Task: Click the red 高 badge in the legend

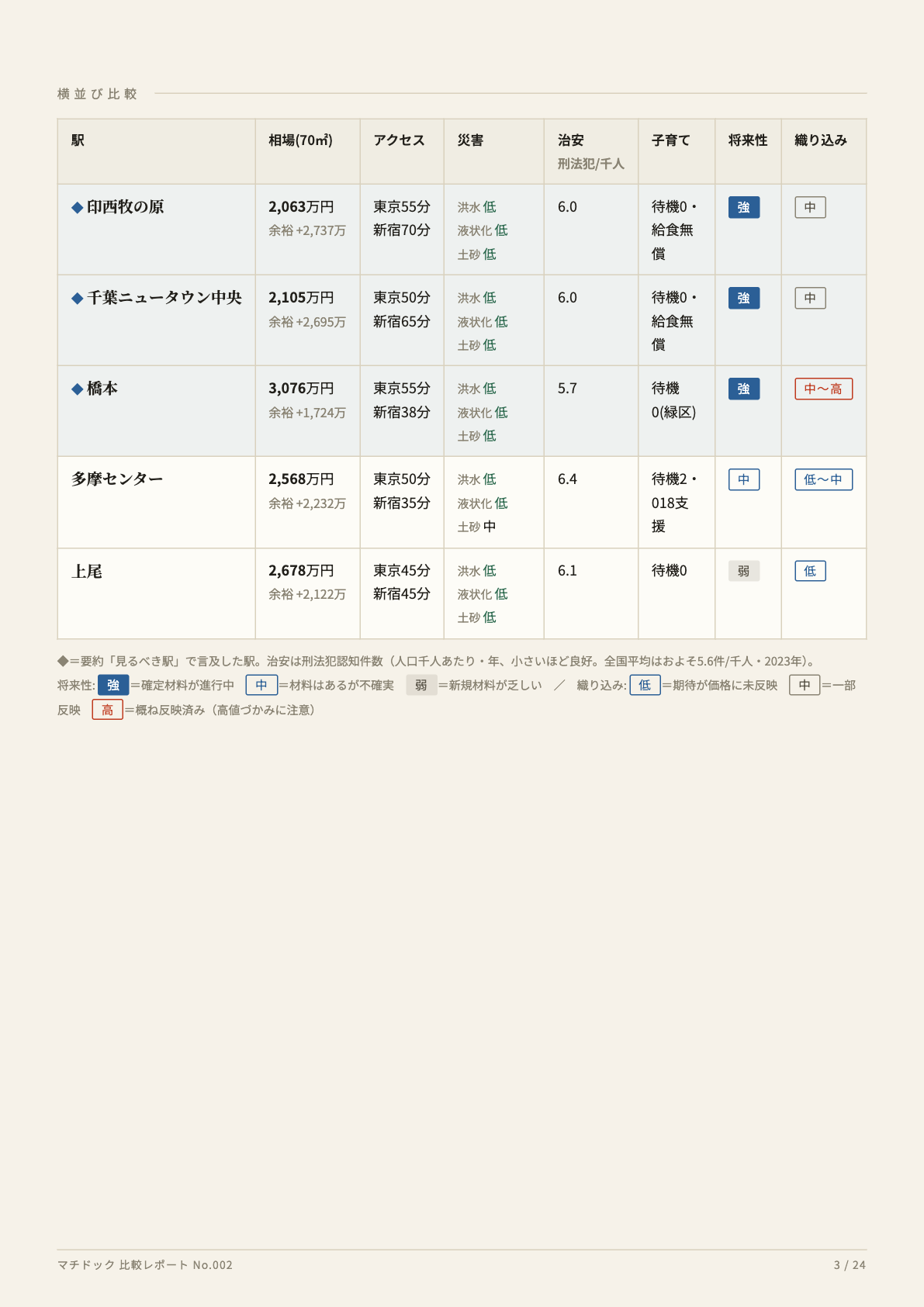Action: 107,710
